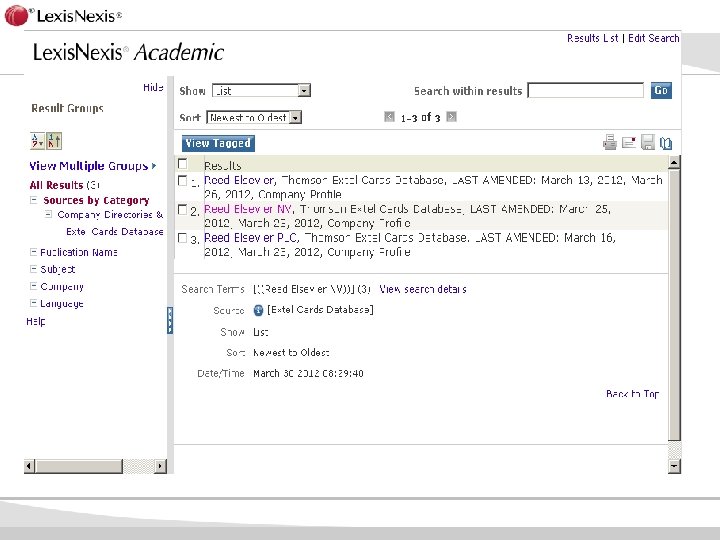Print results using the printer icon
The image size is (720, 540).
610,142
